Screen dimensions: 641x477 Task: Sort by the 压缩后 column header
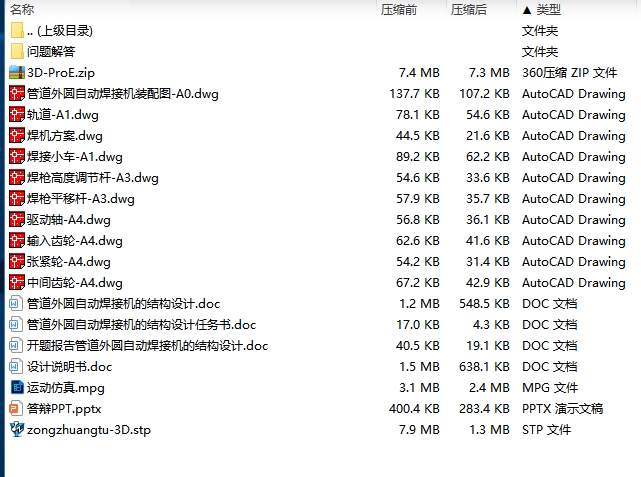[x=468, y=9]
